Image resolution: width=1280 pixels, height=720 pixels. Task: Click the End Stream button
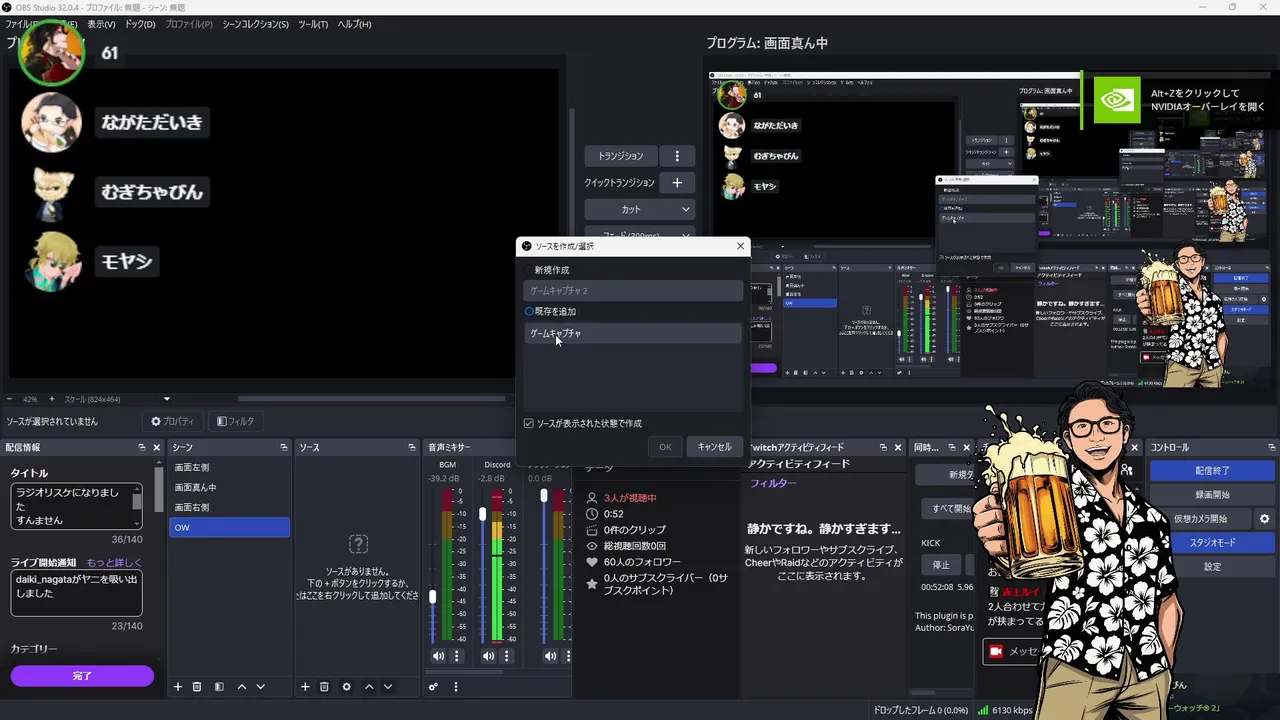pyautogui.click(x=1212, y=470)
